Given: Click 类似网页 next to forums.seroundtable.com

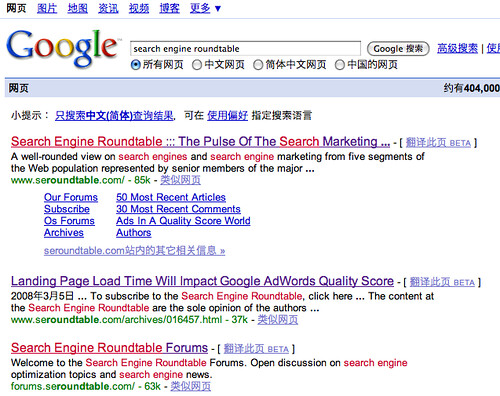Looking at the screenshot, I should pos(191,386).
